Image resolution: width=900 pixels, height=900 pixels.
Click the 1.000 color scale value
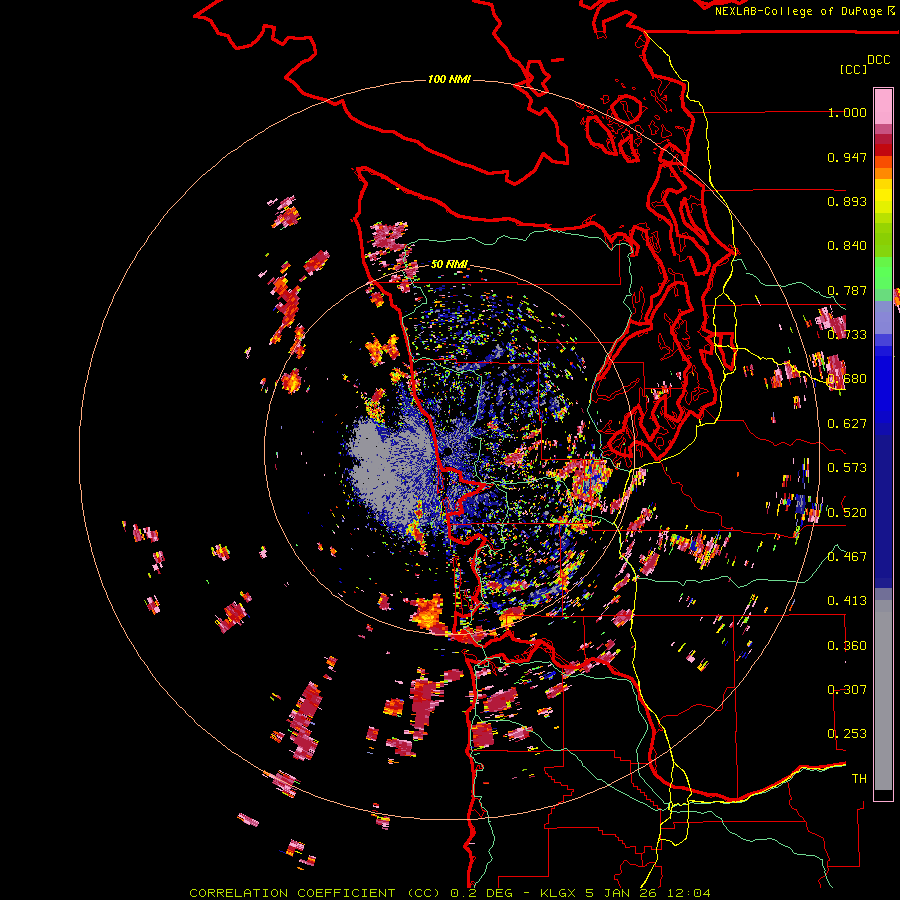pyautogui.click(x=847, y=112)
